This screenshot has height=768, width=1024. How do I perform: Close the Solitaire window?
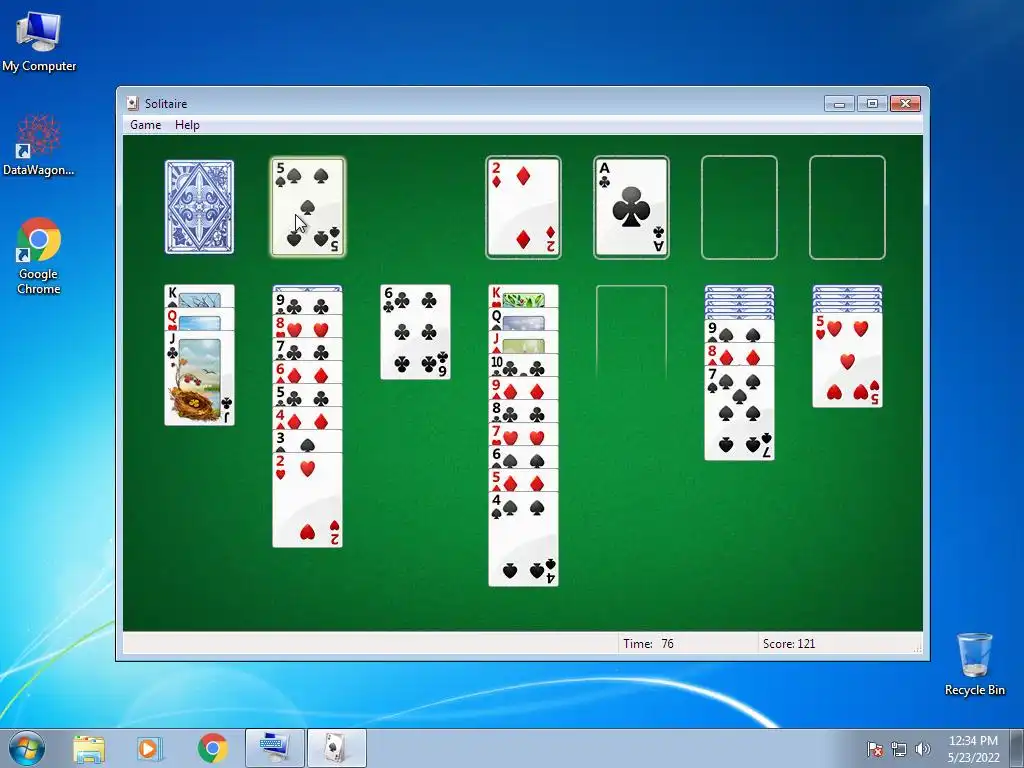click(x=905, y=103)
